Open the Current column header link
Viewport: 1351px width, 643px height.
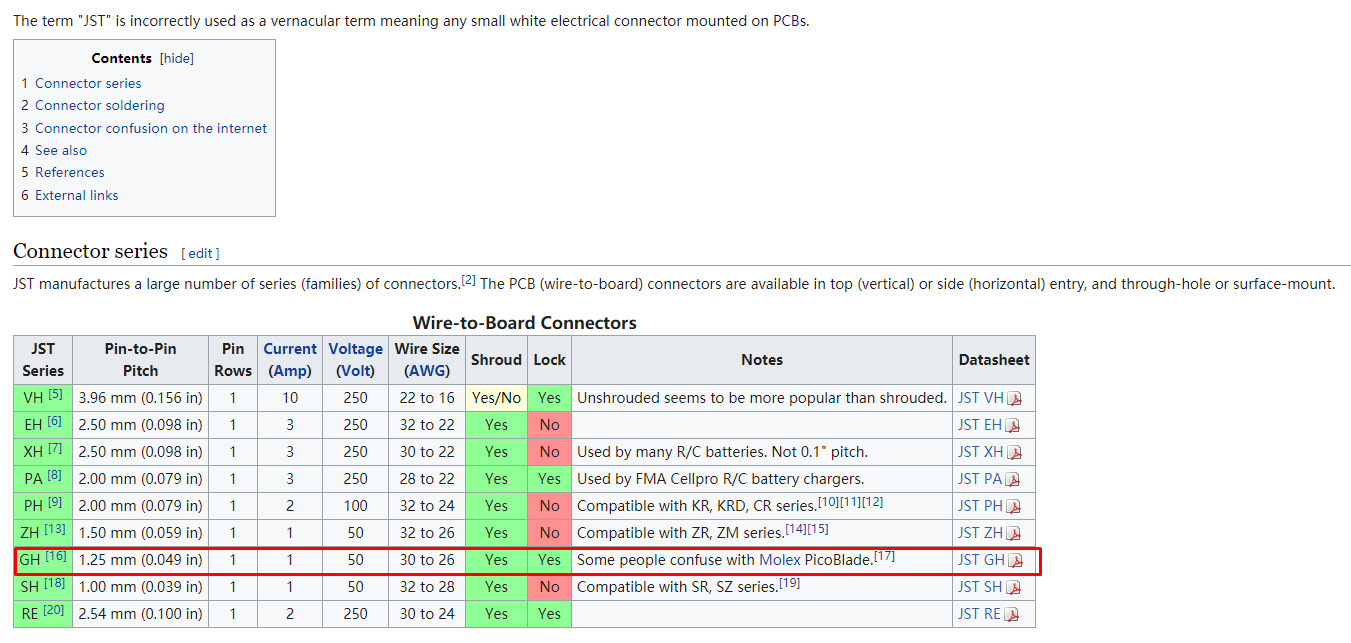(x=290, y=349)
